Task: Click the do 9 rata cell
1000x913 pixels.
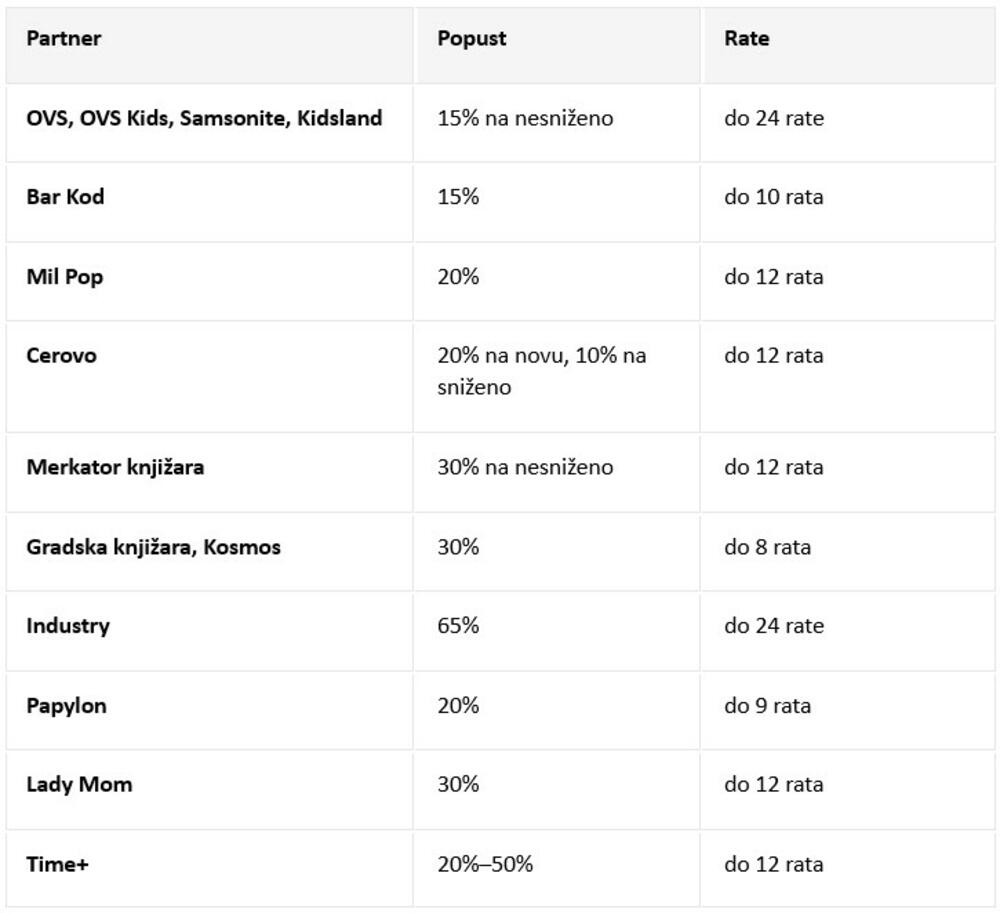Action: (768, 706)
